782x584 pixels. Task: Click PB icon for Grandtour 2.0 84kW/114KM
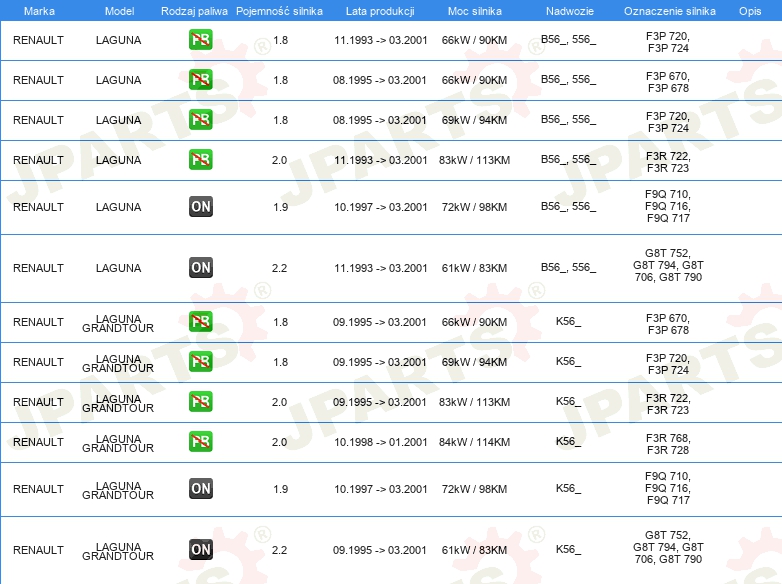(200, 441)
